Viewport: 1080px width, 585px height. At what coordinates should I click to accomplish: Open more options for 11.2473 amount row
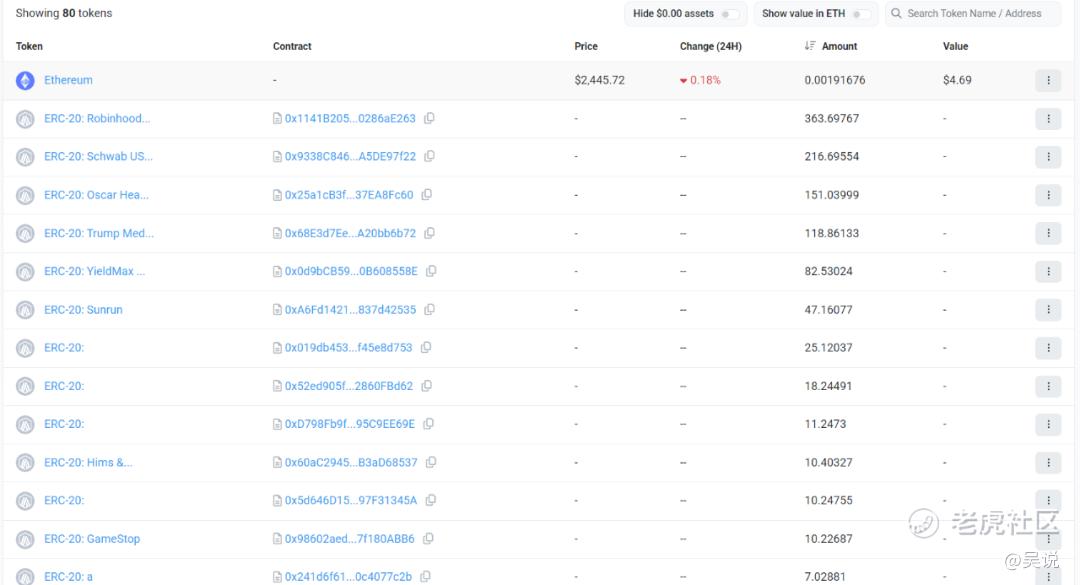(x=1048, y=424)
